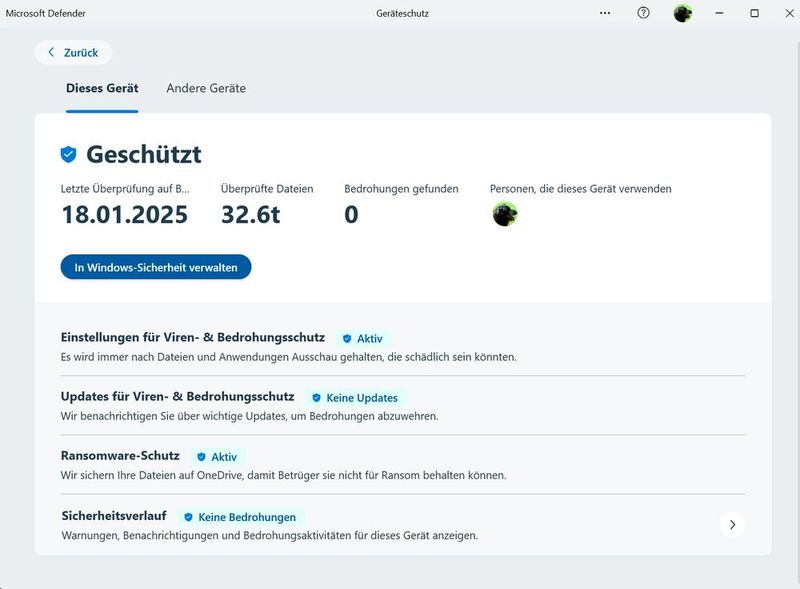Click the Geschützt status heading
Viewport: 800px width, 589px height.
tap(144, 154)
